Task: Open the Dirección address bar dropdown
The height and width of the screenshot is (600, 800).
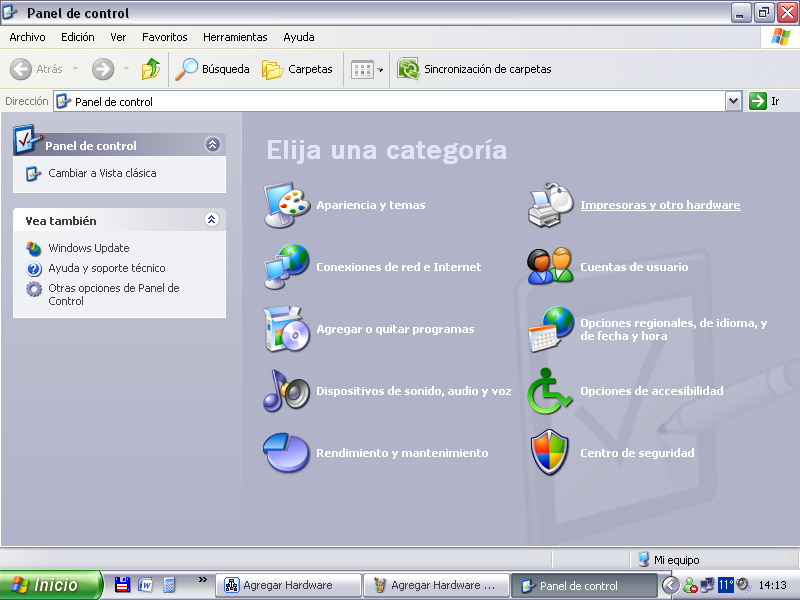Action: coord(733,101)
